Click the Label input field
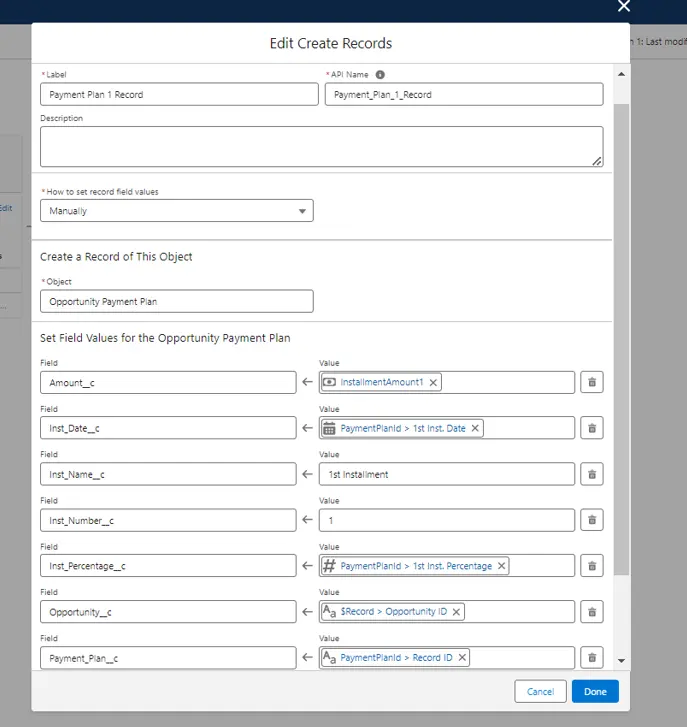Viewport: 687px width, 727px height. [179, 94]
